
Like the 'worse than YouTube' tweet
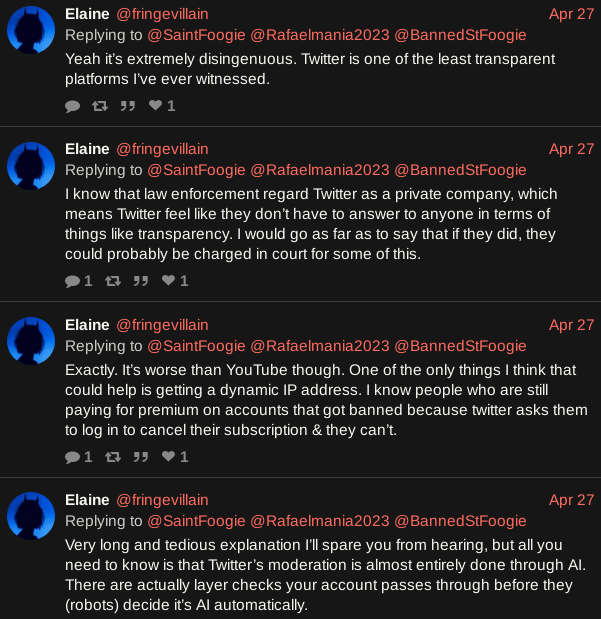tap(175, 457)
